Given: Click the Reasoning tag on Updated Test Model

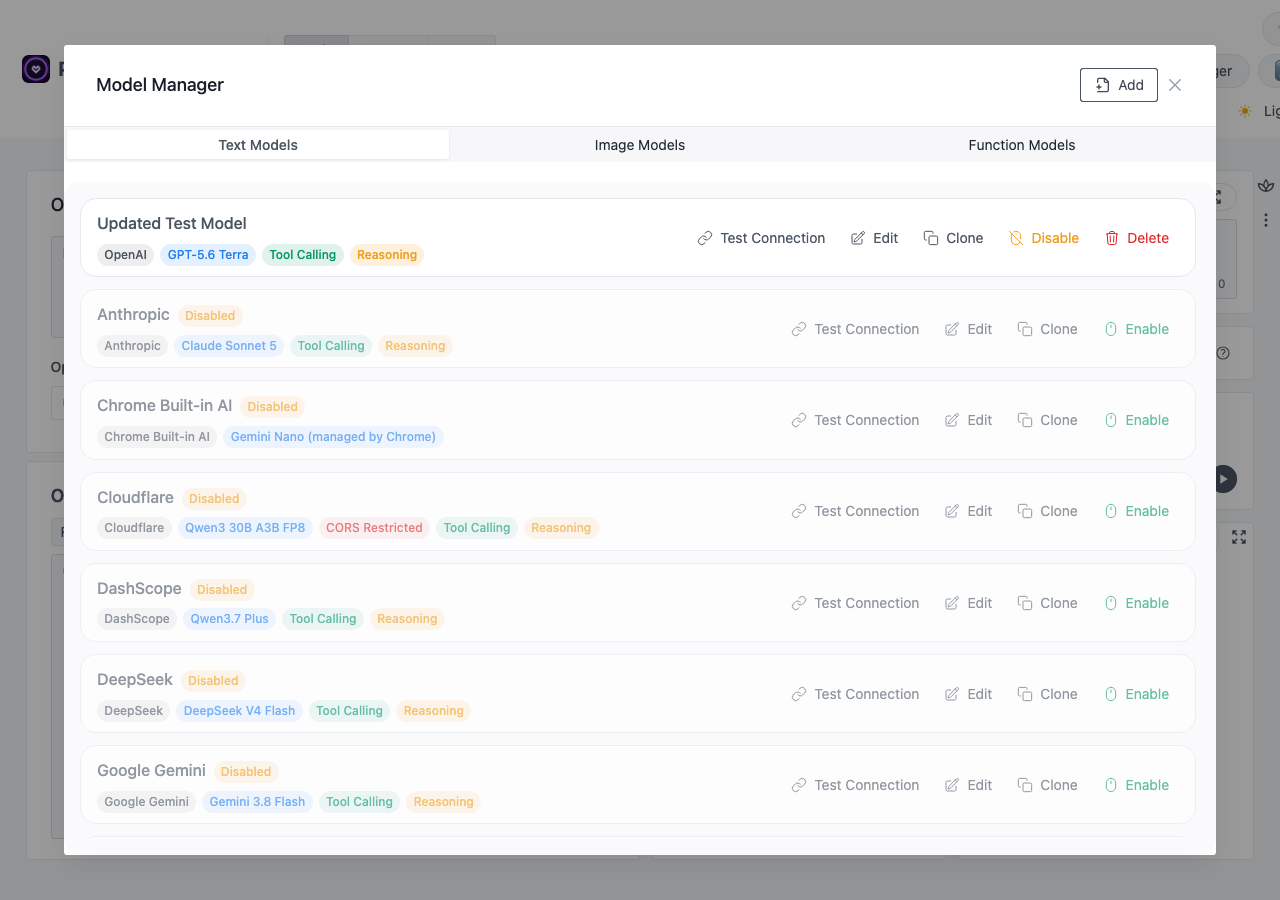Looking at the screenshot, I should pos(387,255).
